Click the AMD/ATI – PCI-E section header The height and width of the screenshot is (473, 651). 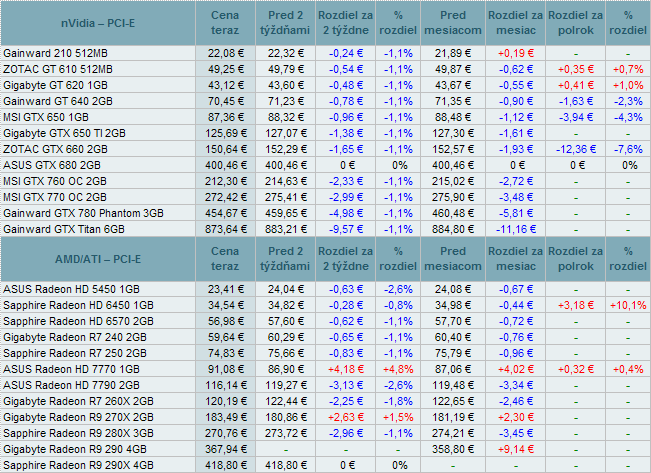98,259
